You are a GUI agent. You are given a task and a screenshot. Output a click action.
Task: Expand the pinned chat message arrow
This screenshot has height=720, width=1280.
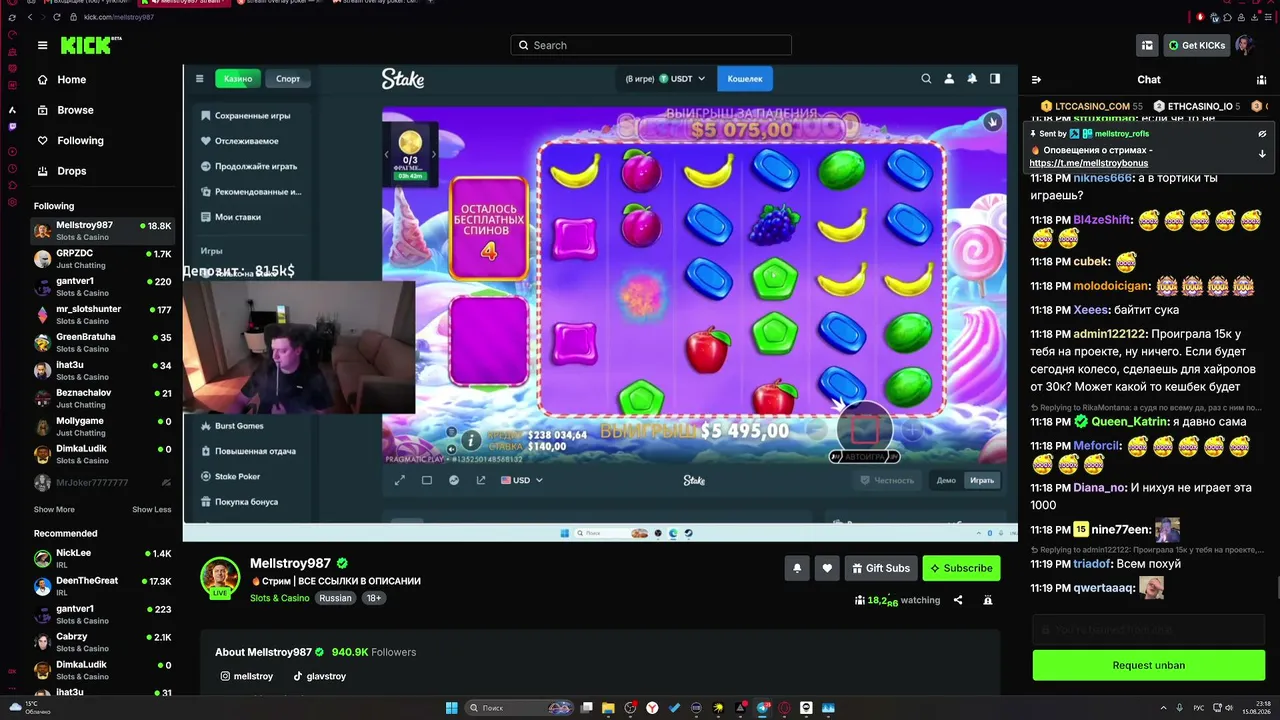pyautogui.click(x=1262, y=154)
